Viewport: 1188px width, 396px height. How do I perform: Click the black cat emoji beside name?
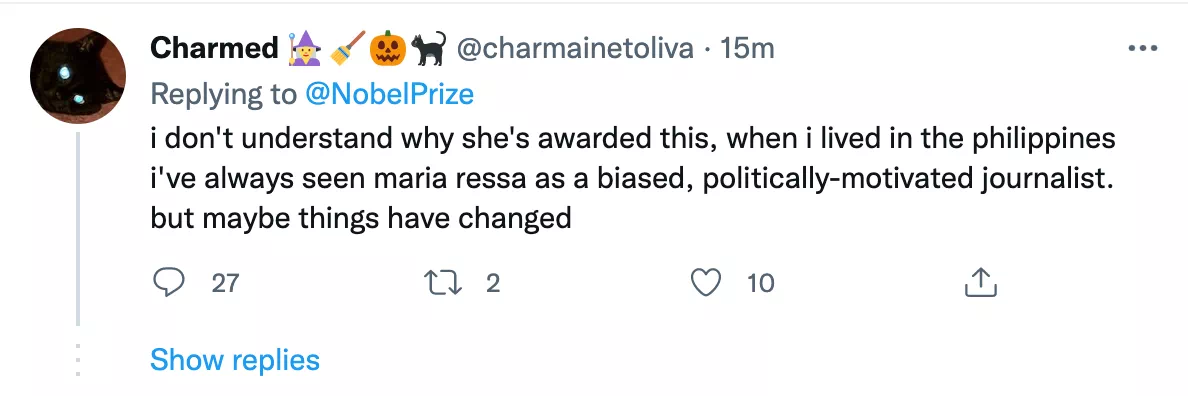pyautogui.click(x=428, y=48)
